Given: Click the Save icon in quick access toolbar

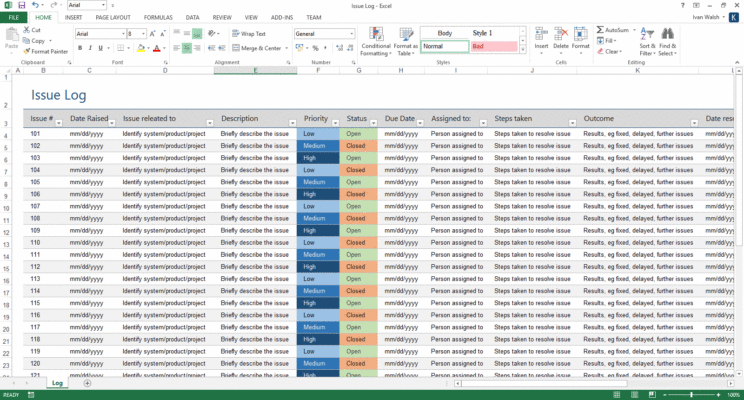Looking at the screenshot, I should pyautogui.click(x=21, y=5).
